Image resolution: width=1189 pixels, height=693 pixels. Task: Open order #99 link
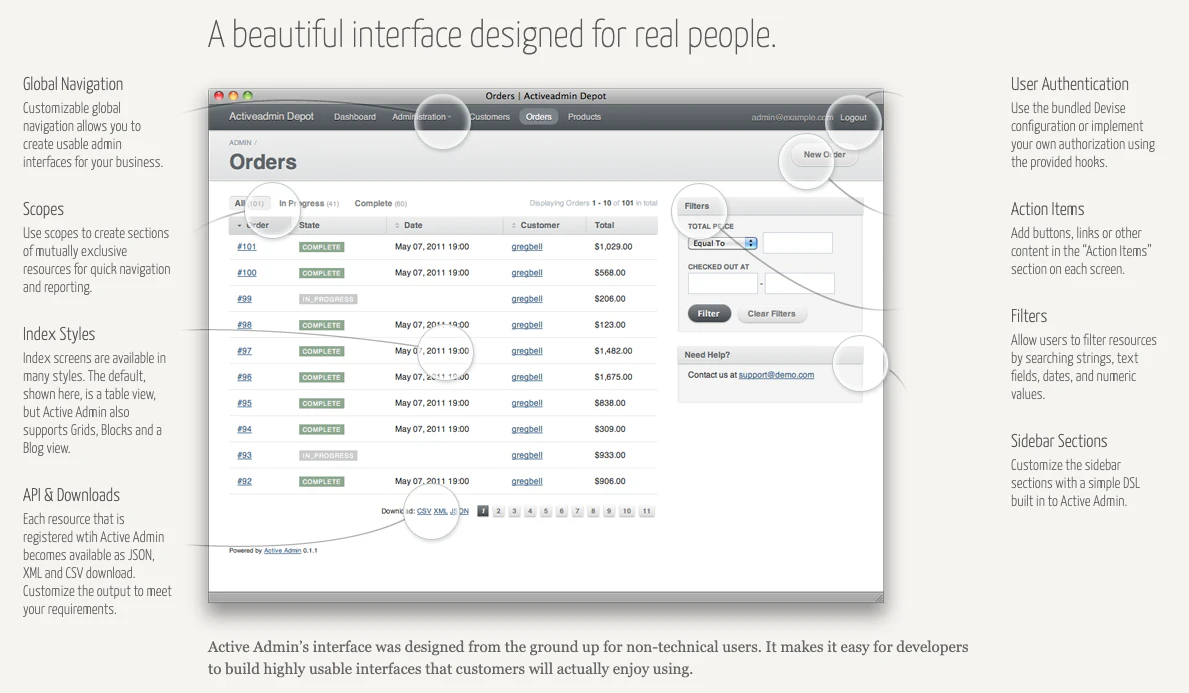244,299
